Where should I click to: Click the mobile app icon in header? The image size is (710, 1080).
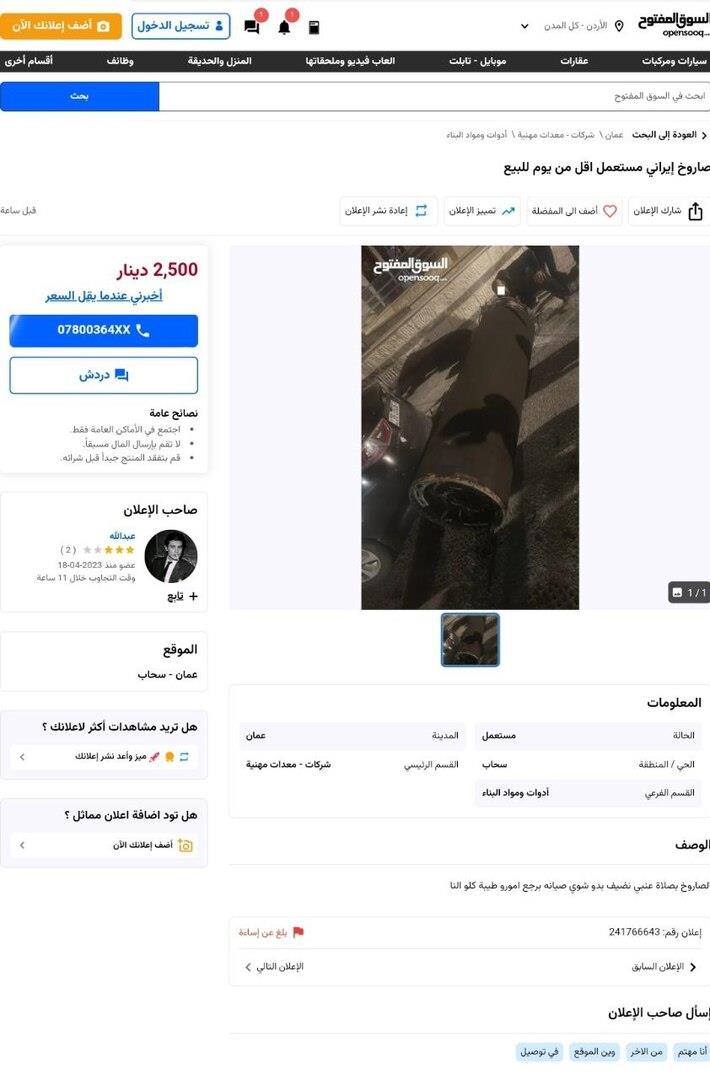(314, 28)
